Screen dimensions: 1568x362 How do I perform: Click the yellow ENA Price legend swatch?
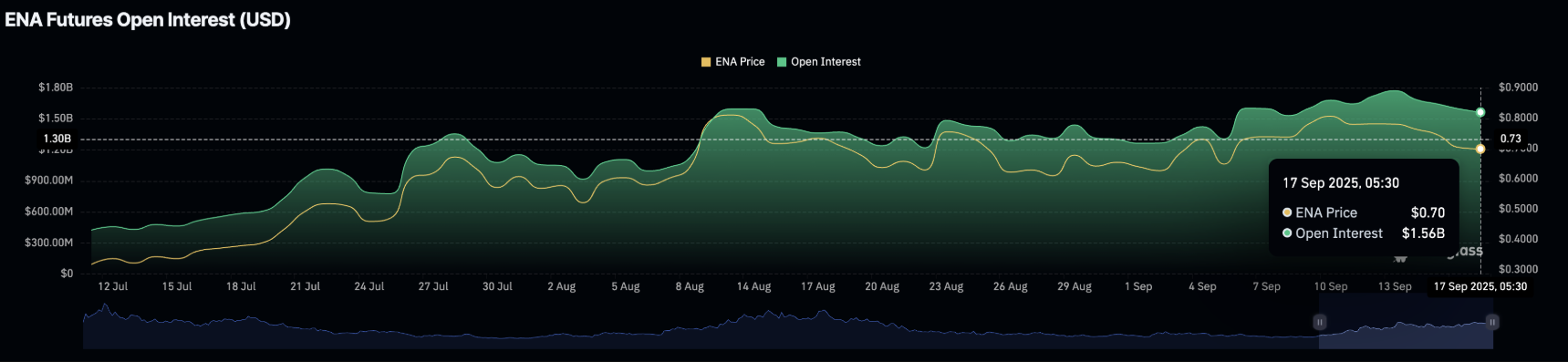pyautogui.click(x=706, y=62)
